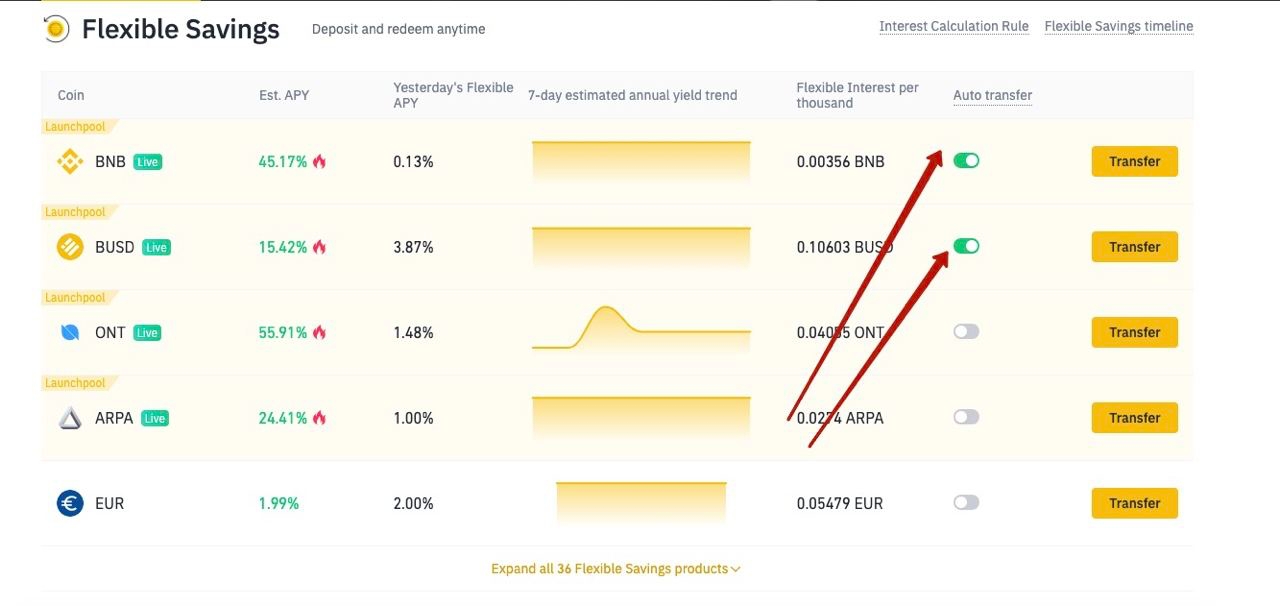Disable auto transfer for BNB
This screenshot has width=1280, height=606.
point(966,160)
